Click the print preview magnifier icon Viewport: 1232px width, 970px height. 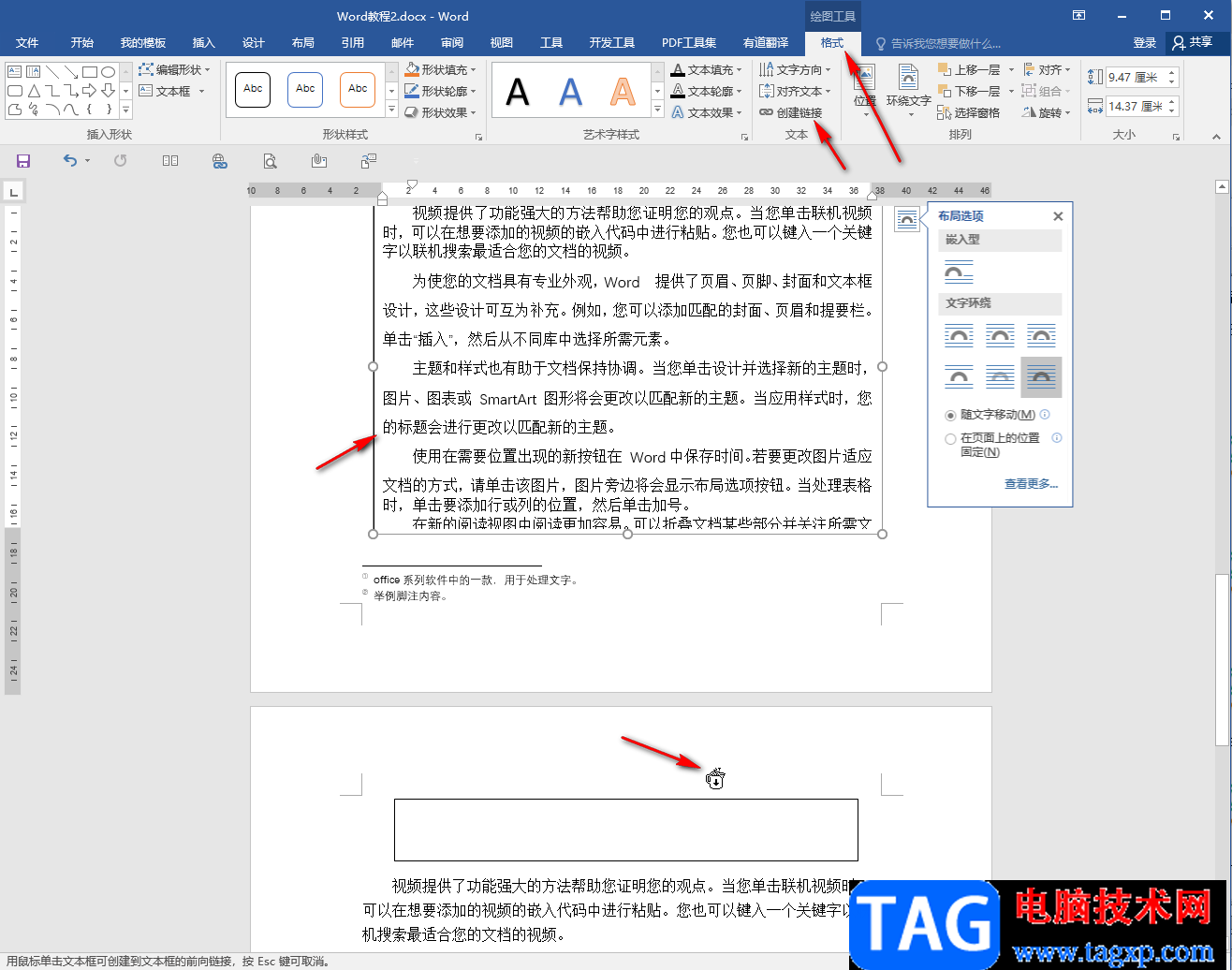(270, 161)
